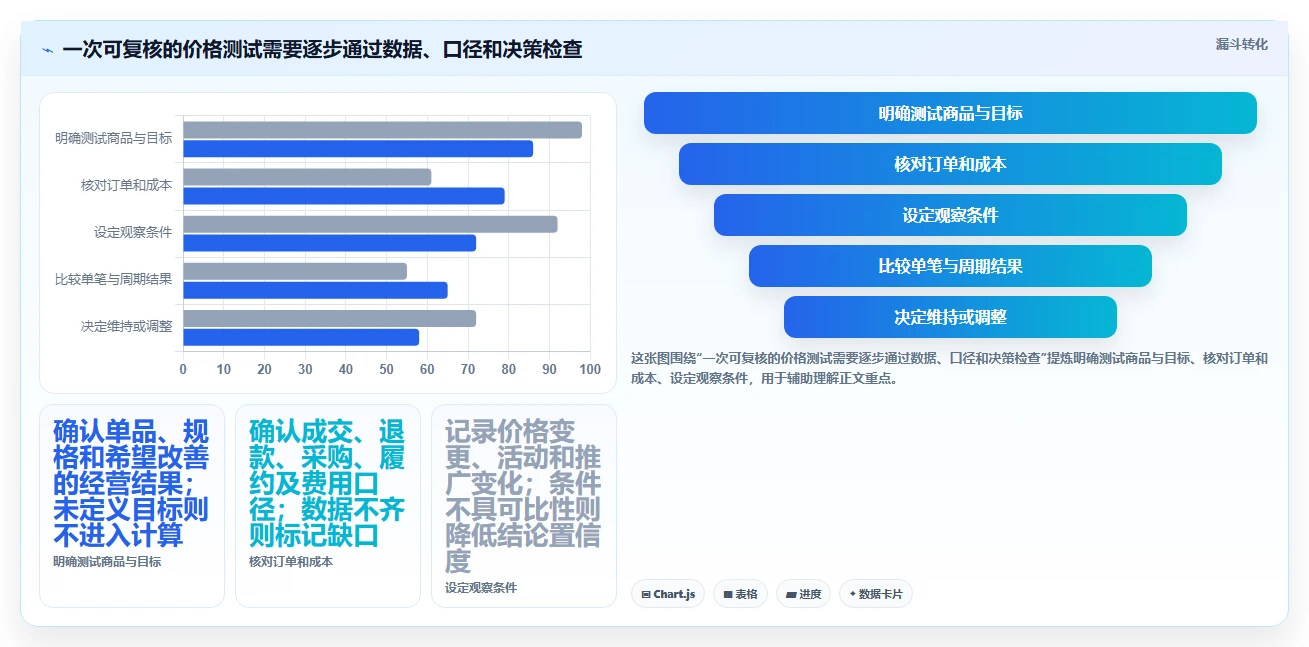
Task: Click chart axis label 比较单笔与周期结果
Action: (113, 279)
